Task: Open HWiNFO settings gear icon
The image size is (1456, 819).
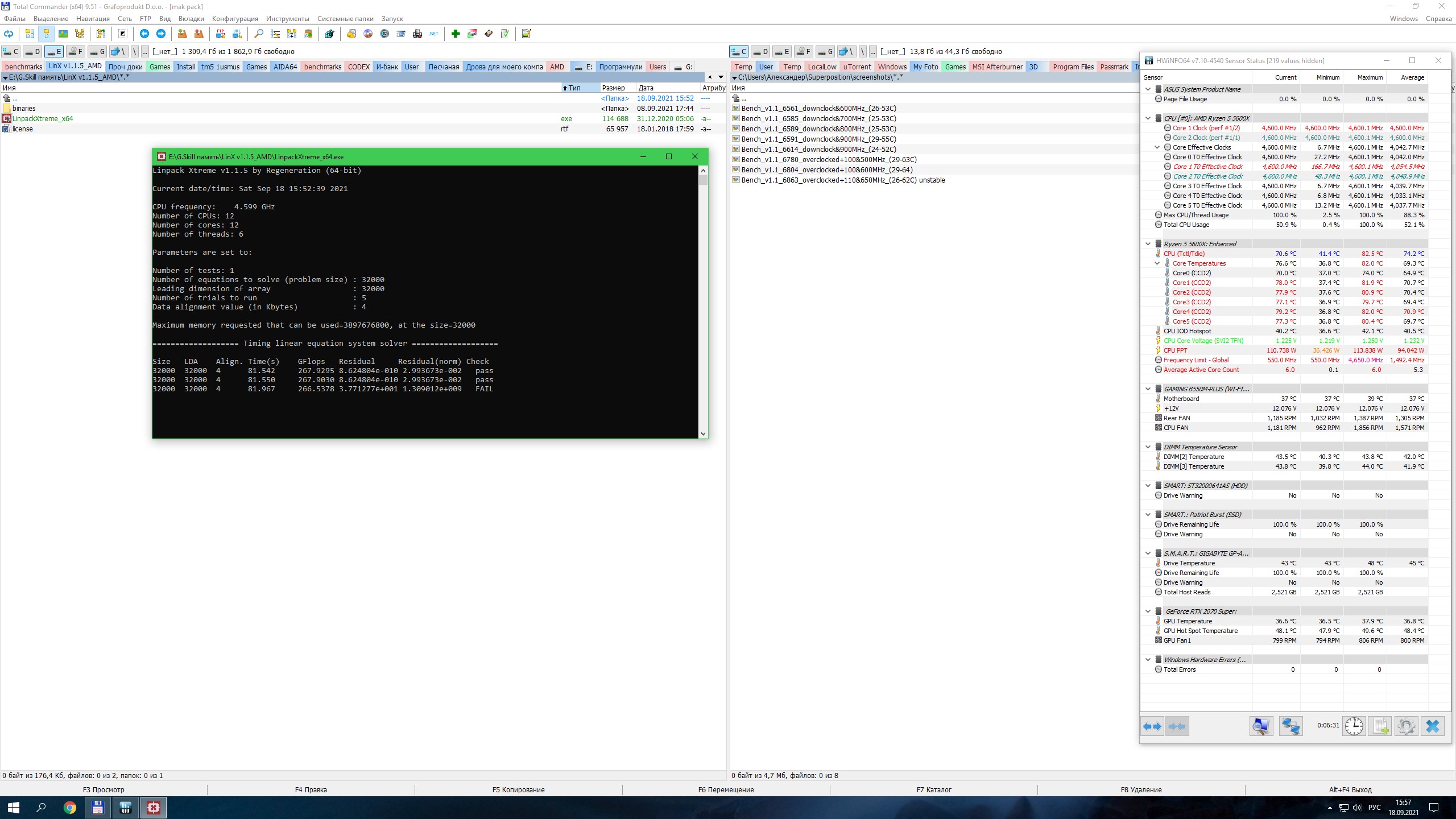Action: click(x=1406, y=726)
